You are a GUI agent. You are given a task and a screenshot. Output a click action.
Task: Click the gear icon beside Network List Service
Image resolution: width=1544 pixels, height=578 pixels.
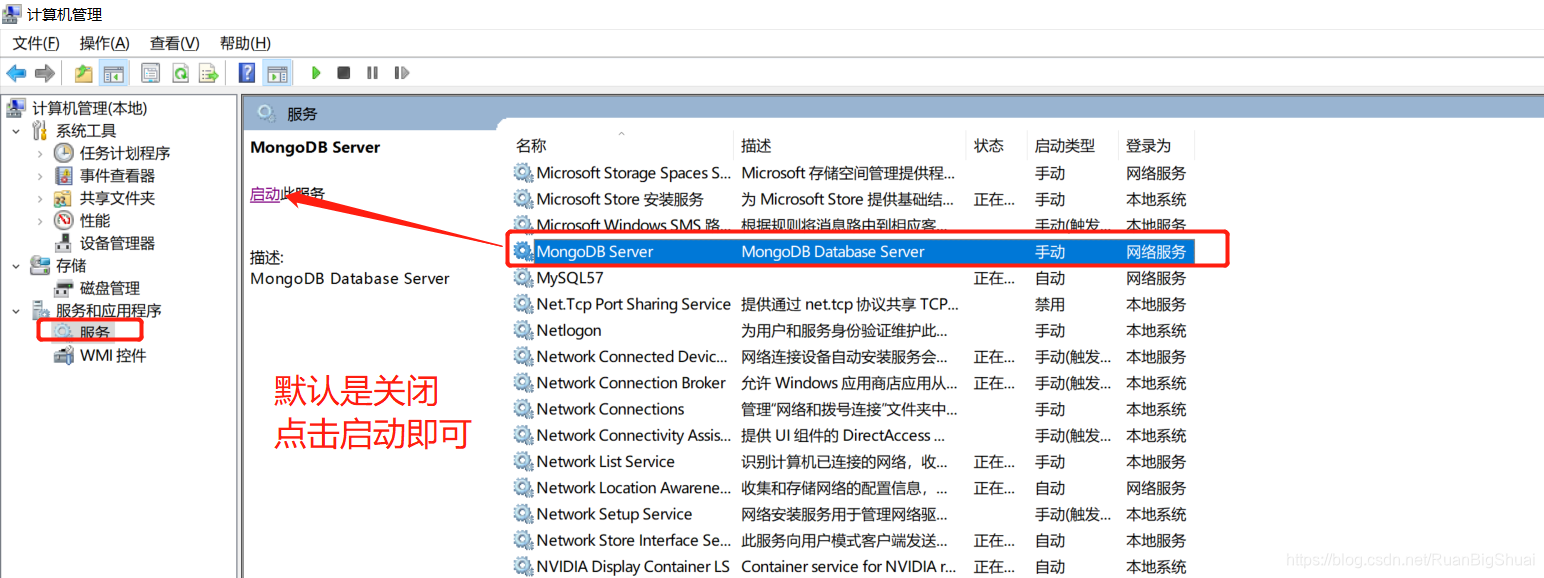(x=523, y=462)
